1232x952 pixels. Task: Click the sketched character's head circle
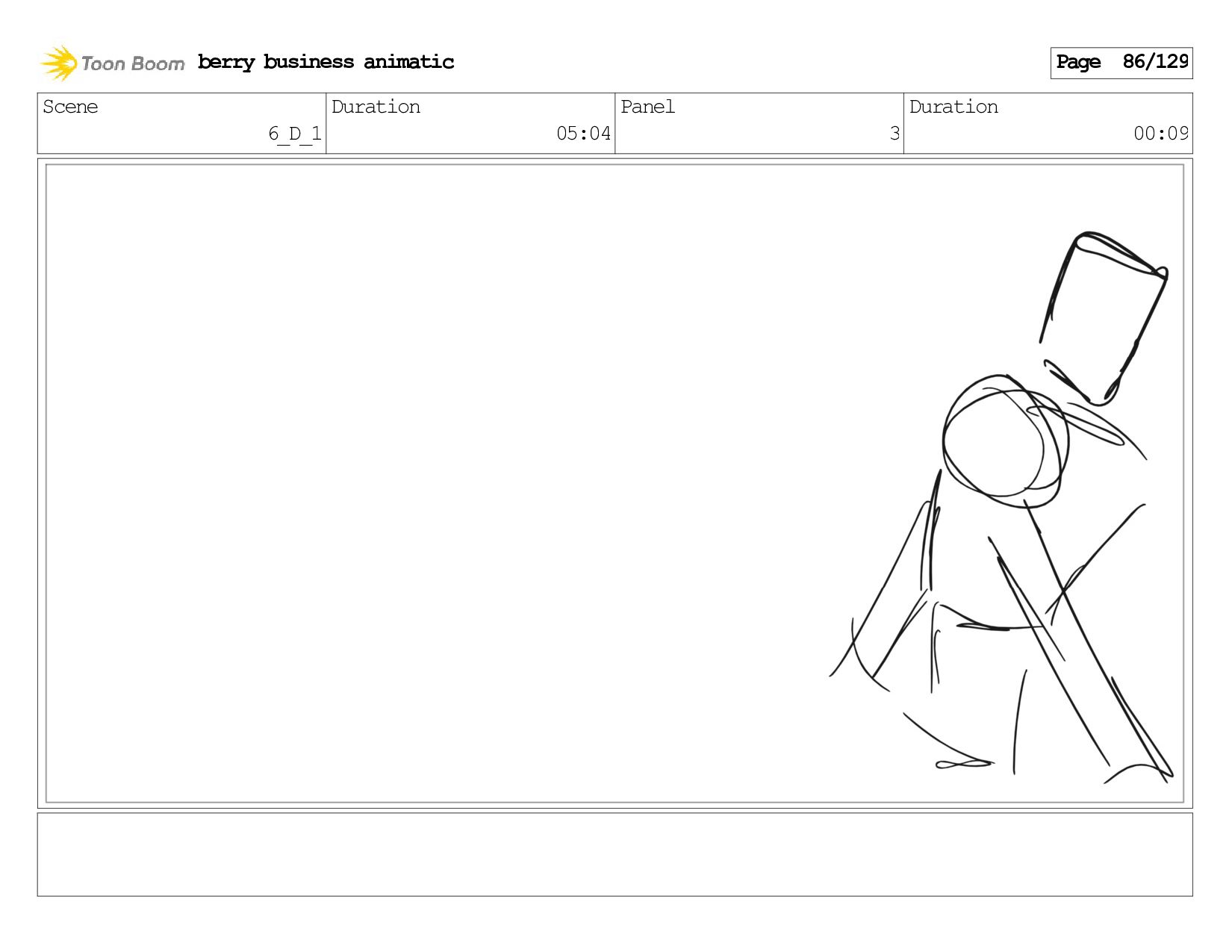[x=1005, y=441]
